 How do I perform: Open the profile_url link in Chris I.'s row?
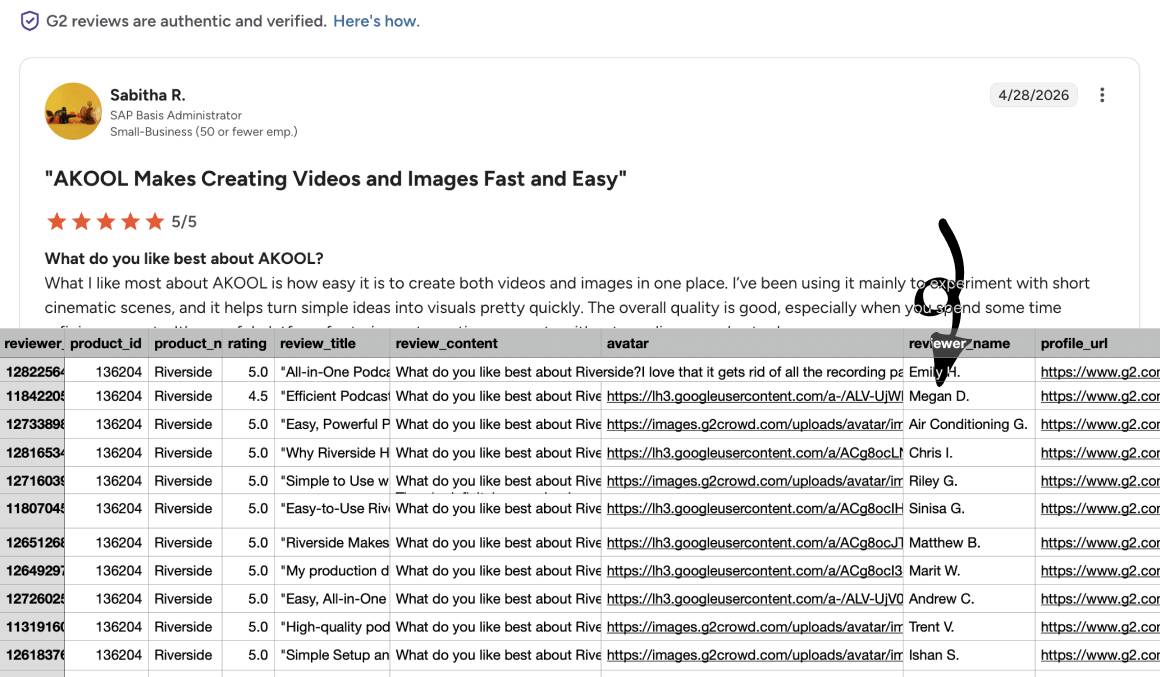tap(1100, 453)
